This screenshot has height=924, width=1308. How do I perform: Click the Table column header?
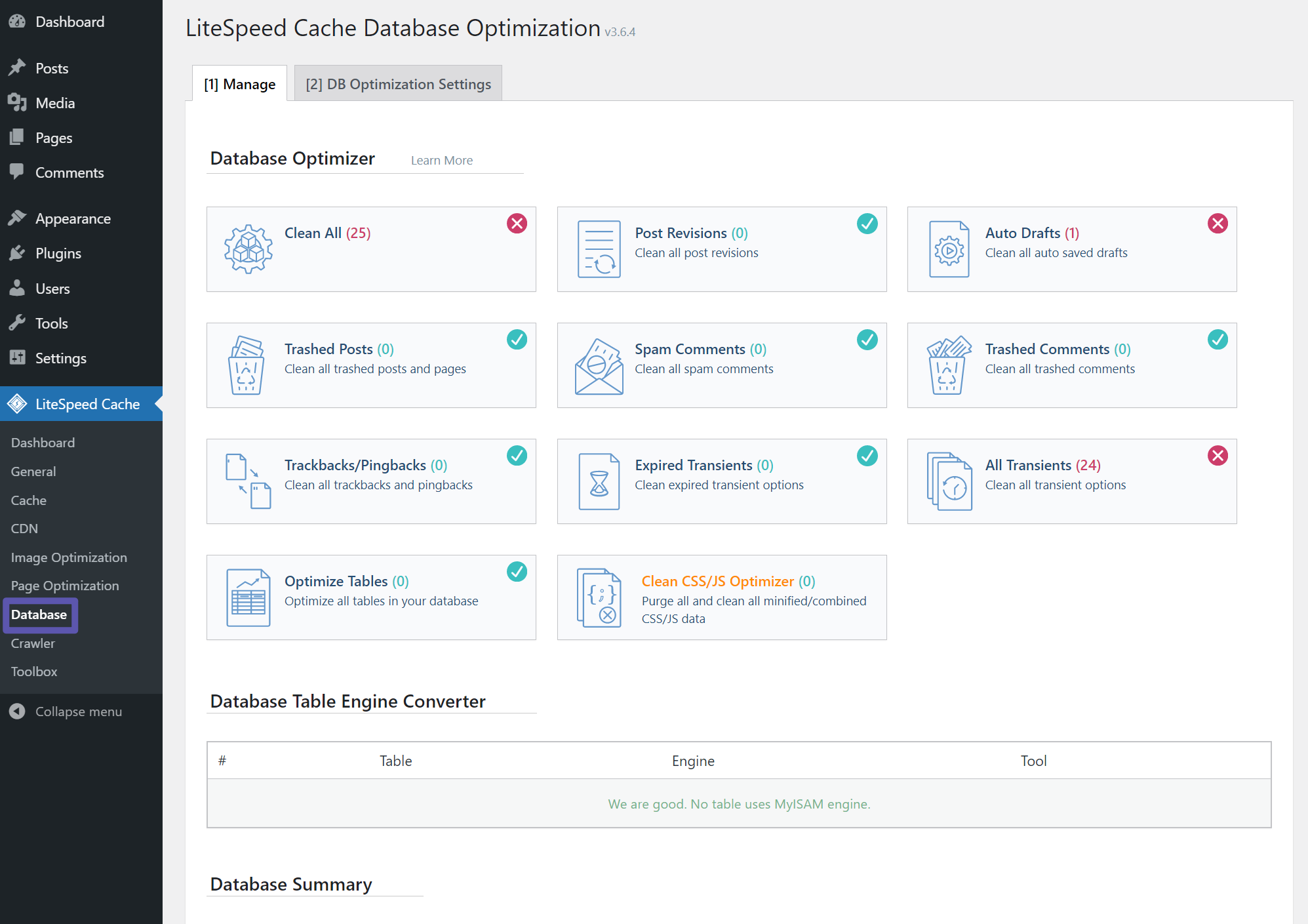(395, 761)
